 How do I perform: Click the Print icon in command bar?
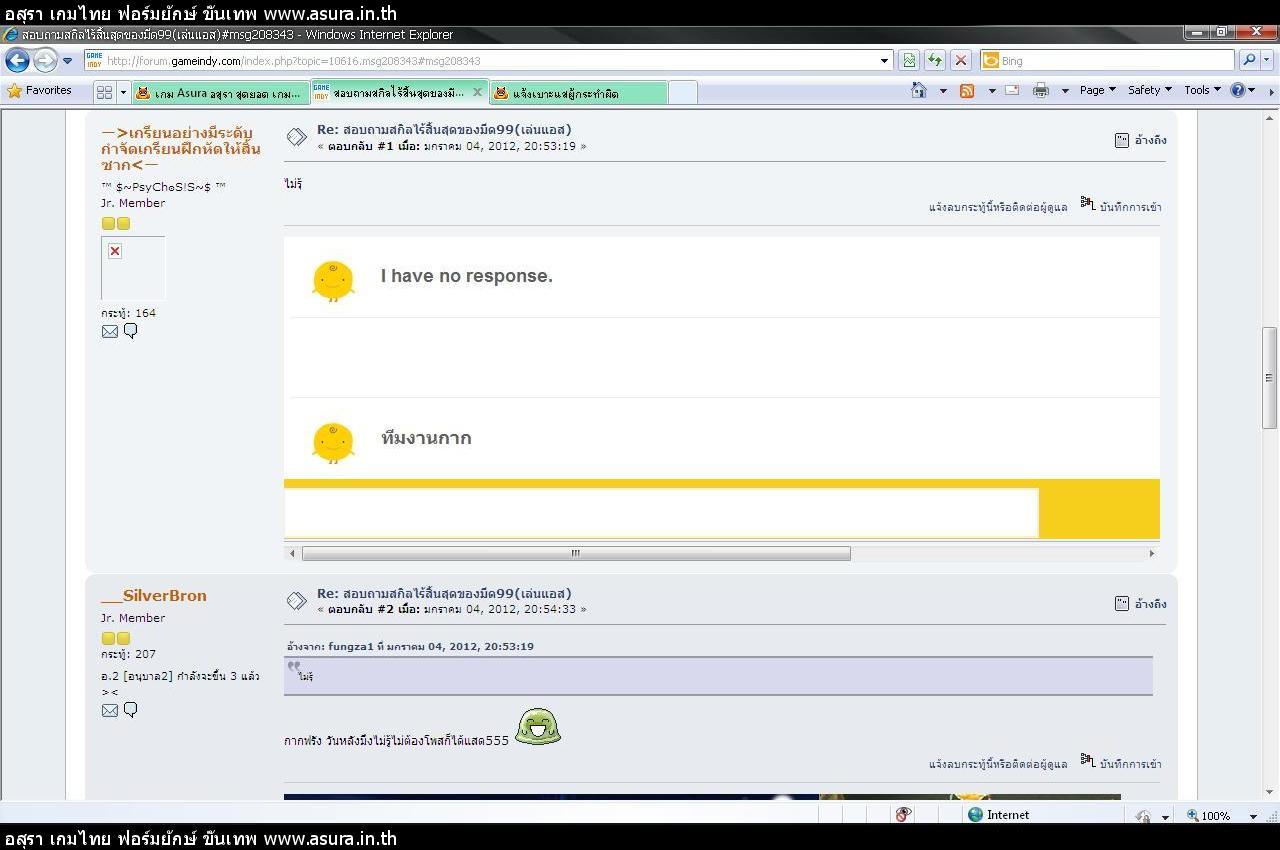[1040, 90]
